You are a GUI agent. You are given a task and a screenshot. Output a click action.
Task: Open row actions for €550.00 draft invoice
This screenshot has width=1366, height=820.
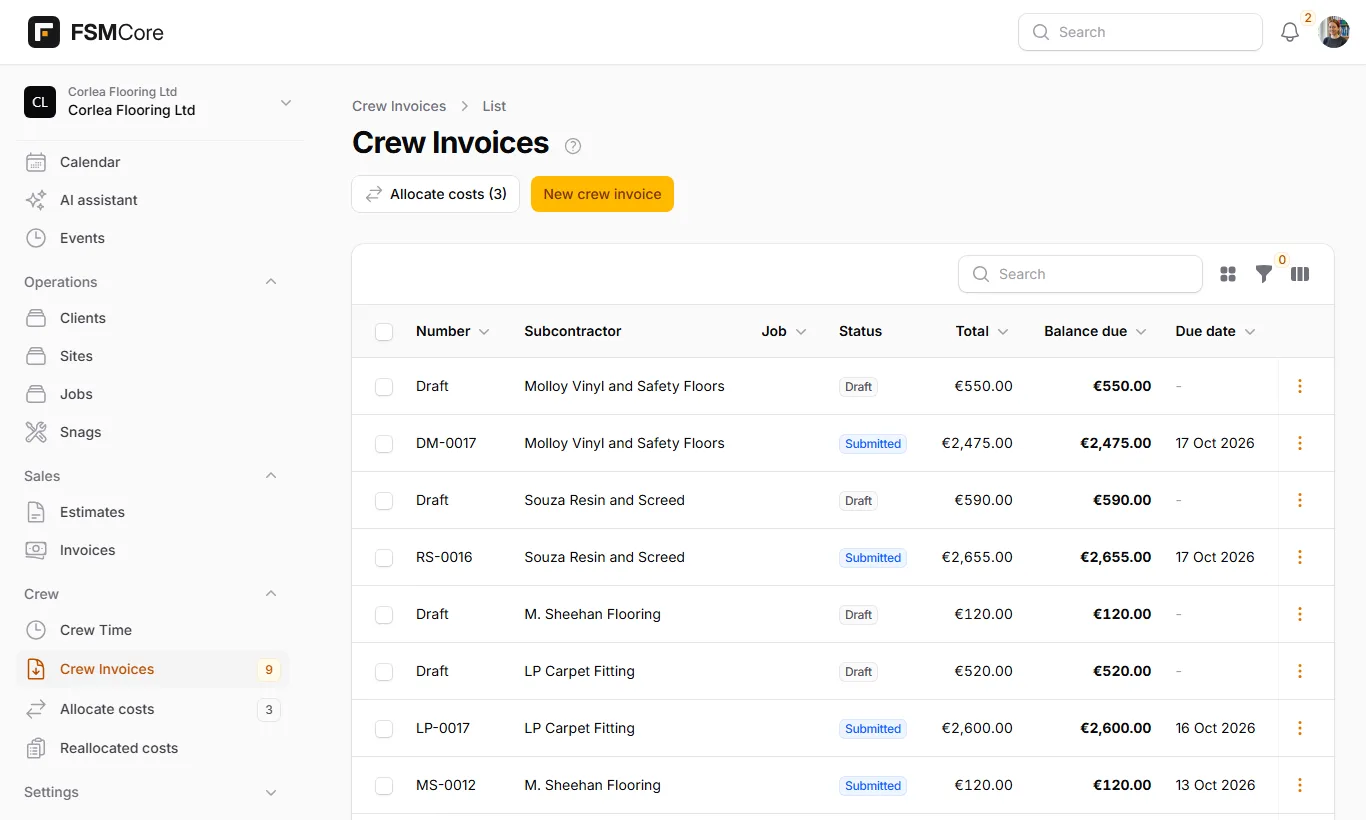[1300, 386]
